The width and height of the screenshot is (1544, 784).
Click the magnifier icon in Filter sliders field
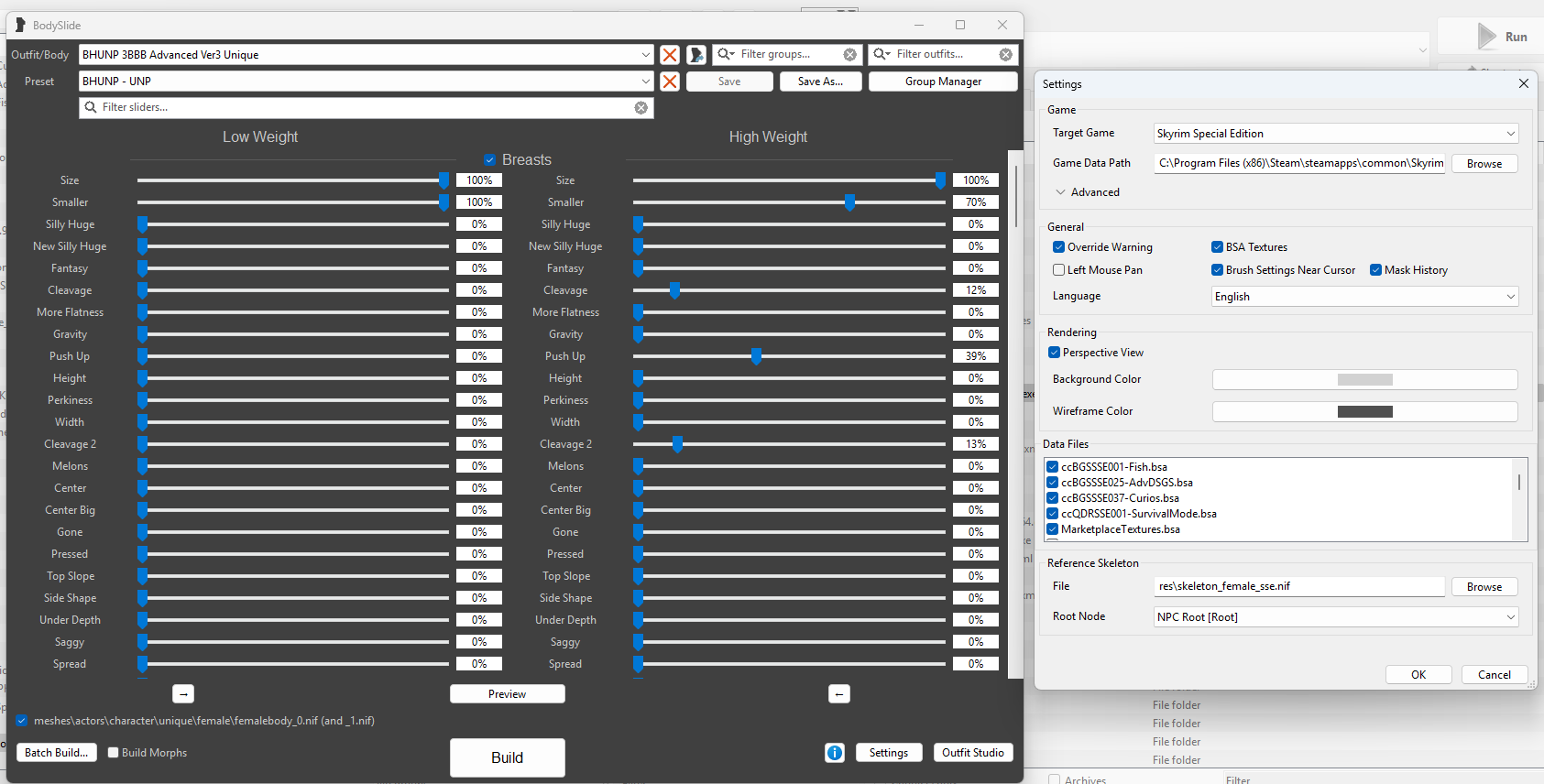91,107
